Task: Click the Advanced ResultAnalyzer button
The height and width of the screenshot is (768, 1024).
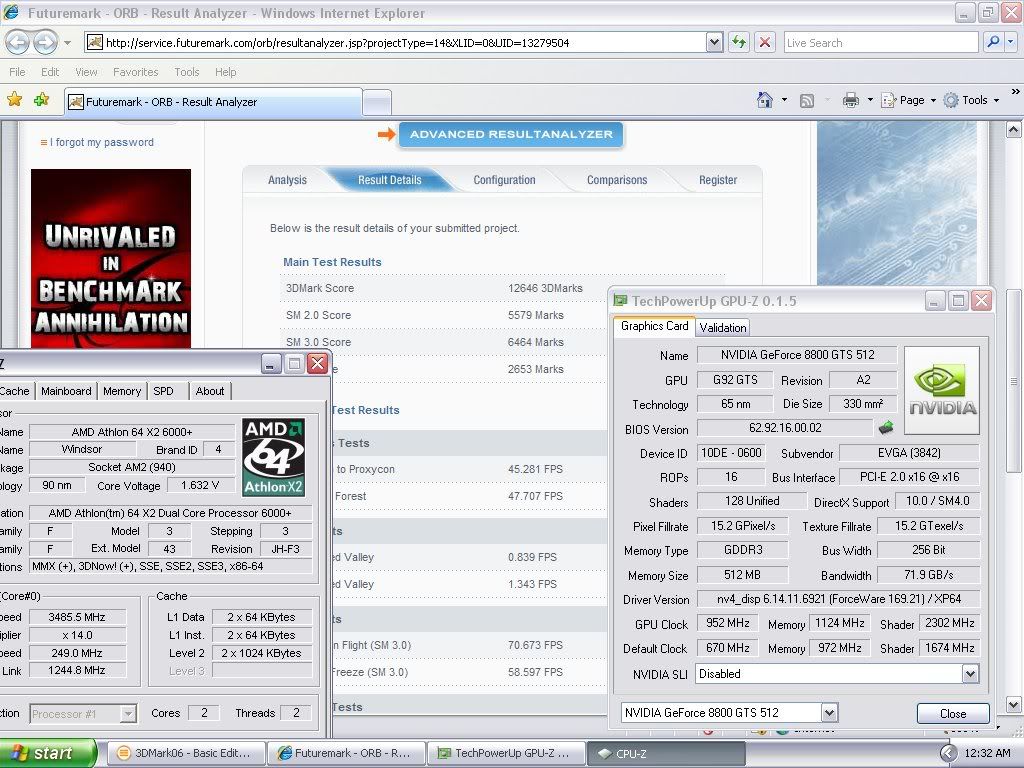Action: [510, 134]
